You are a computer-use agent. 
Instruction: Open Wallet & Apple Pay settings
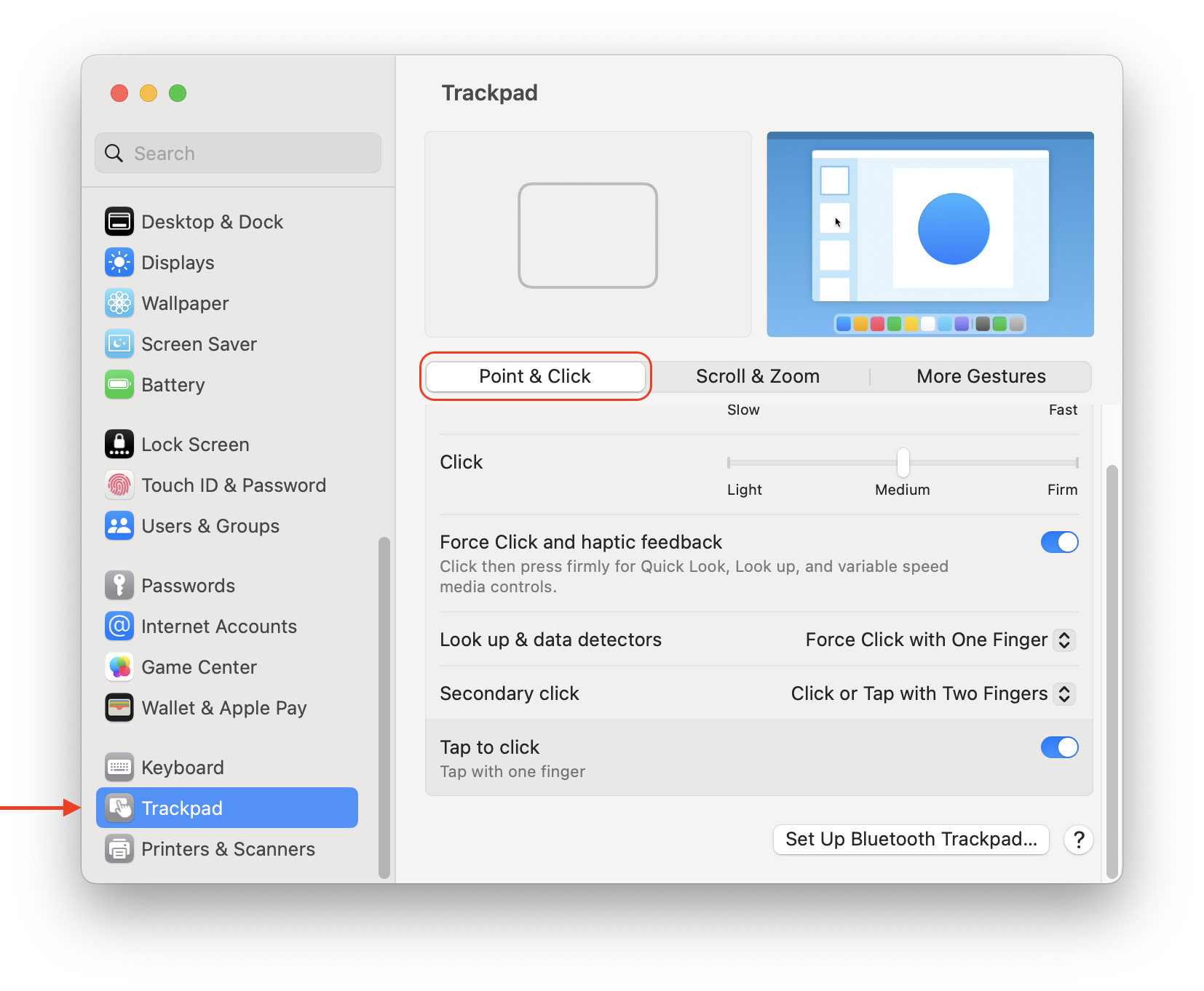tap(224, 707)
